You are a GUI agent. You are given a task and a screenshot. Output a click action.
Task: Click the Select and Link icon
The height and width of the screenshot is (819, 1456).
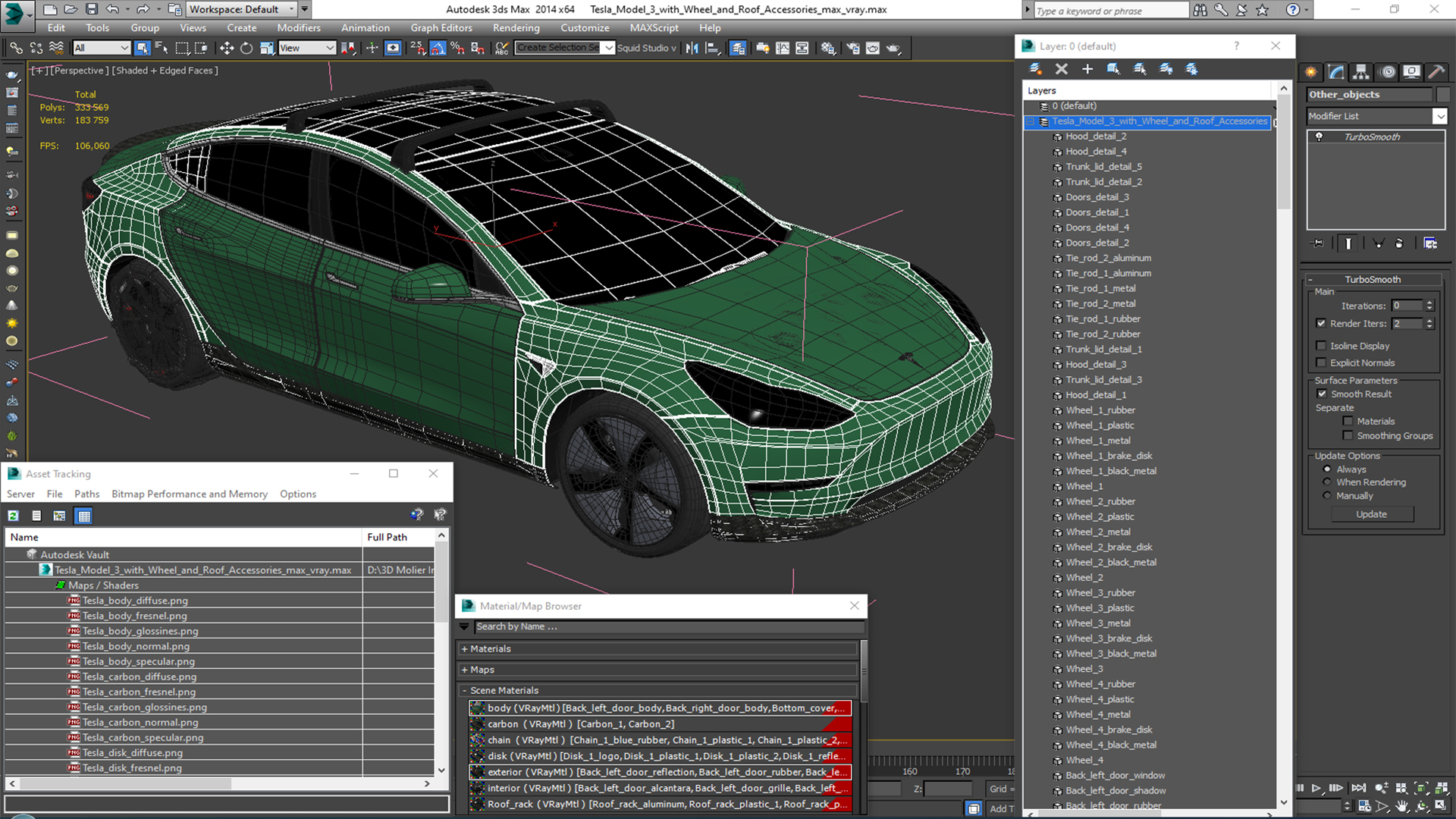16,48
